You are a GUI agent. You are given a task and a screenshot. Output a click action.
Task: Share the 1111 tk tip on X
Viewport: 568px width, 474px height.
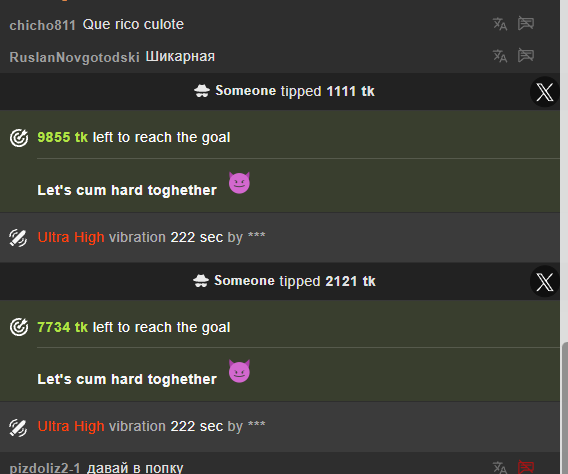click(544, 92)
